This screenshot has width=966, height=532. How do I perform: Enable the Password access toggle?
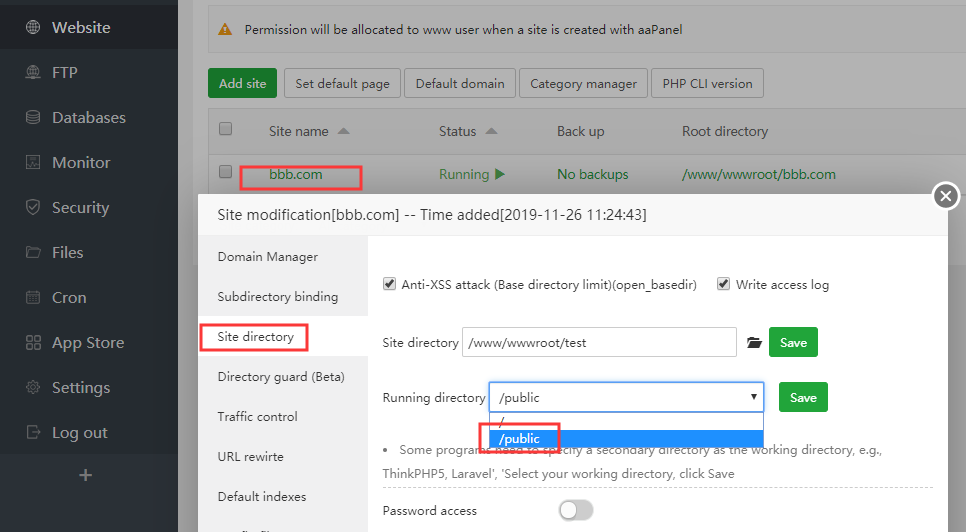pos(576,510)
